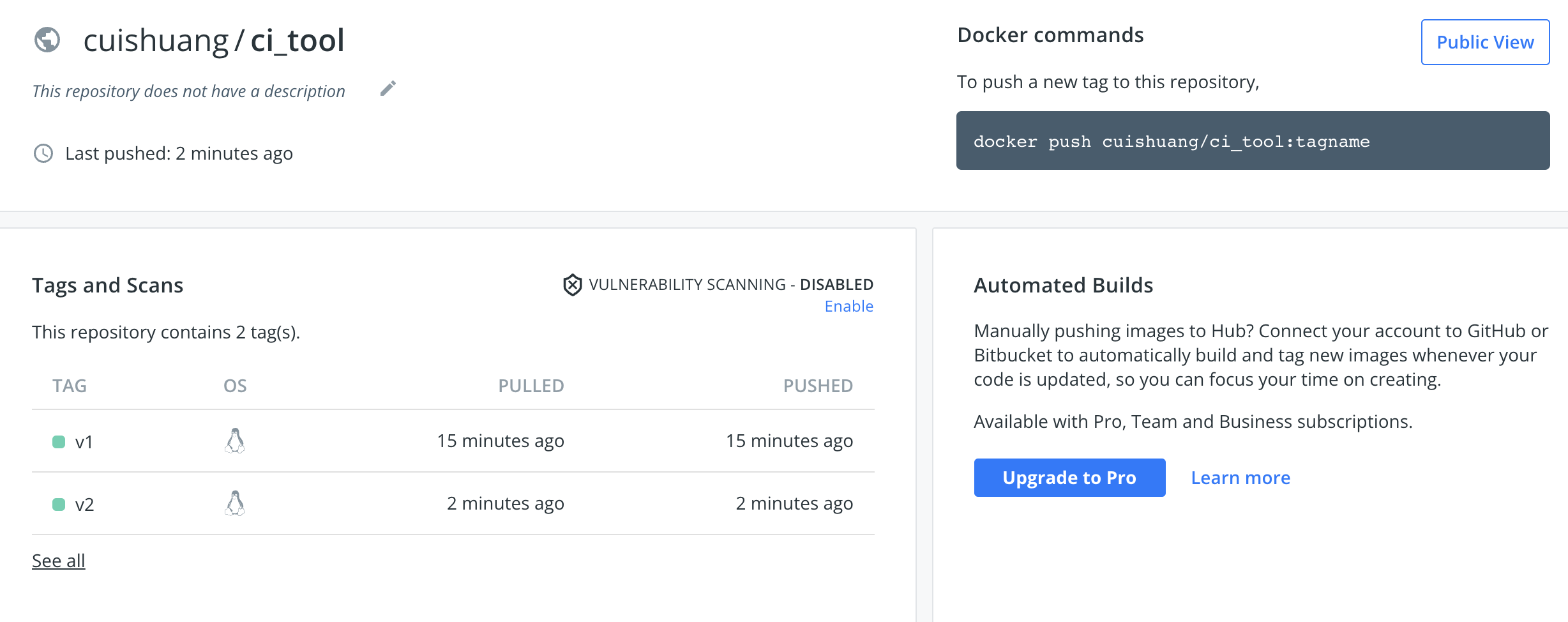
Task: Click the repository description placeholder text
Action: pyautogui.click(x=189, y=91)
